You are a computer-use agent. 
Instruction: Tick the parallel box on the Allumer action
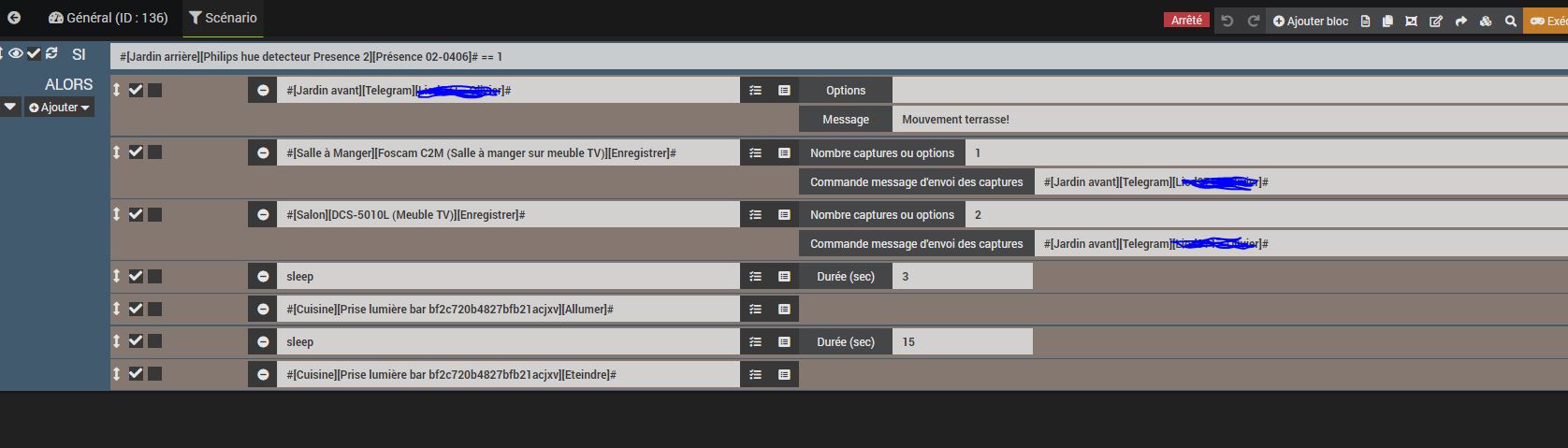(155, 309)
